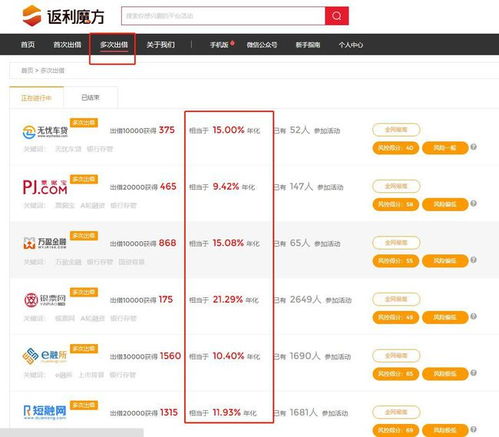Click the orange badge beside 银票网 logo
This screenshot has width=499, height=437.
coord(84,292)
